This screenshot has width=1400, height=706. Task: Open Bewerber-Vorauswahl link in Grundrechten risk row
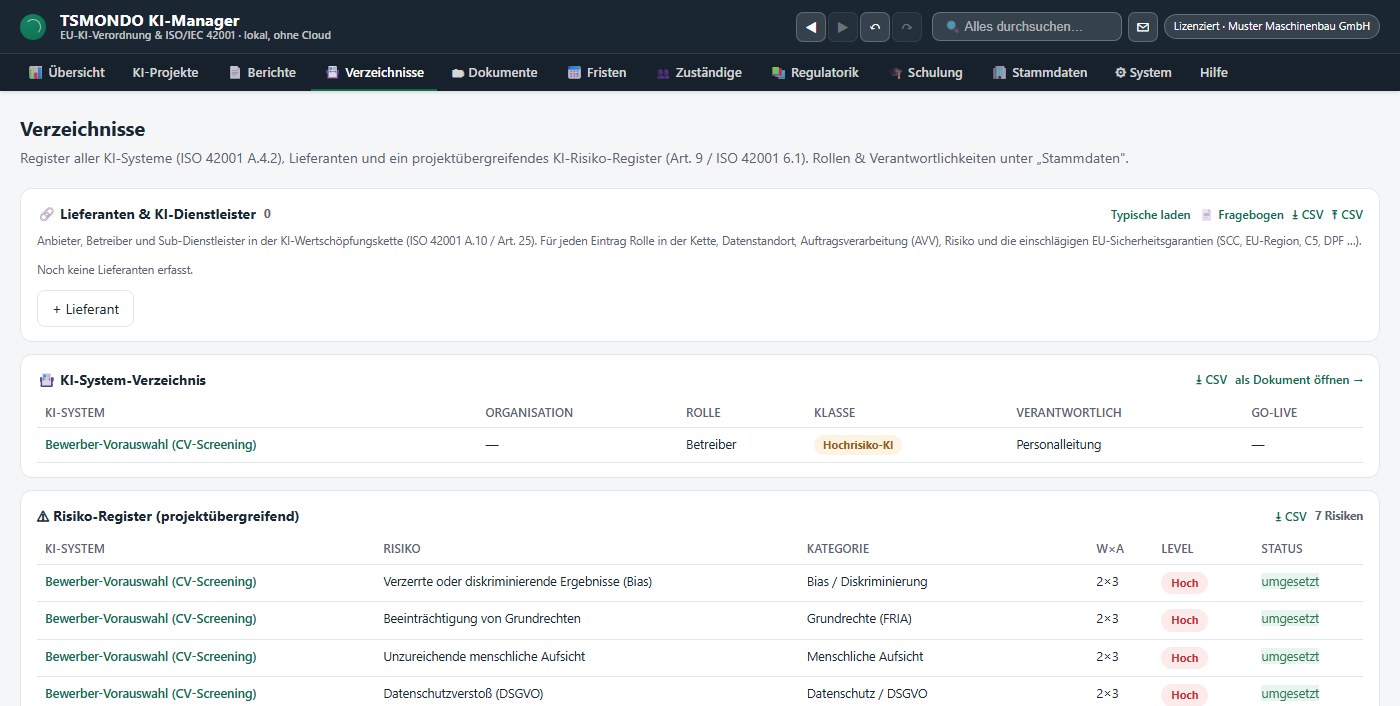coord(151,619)
